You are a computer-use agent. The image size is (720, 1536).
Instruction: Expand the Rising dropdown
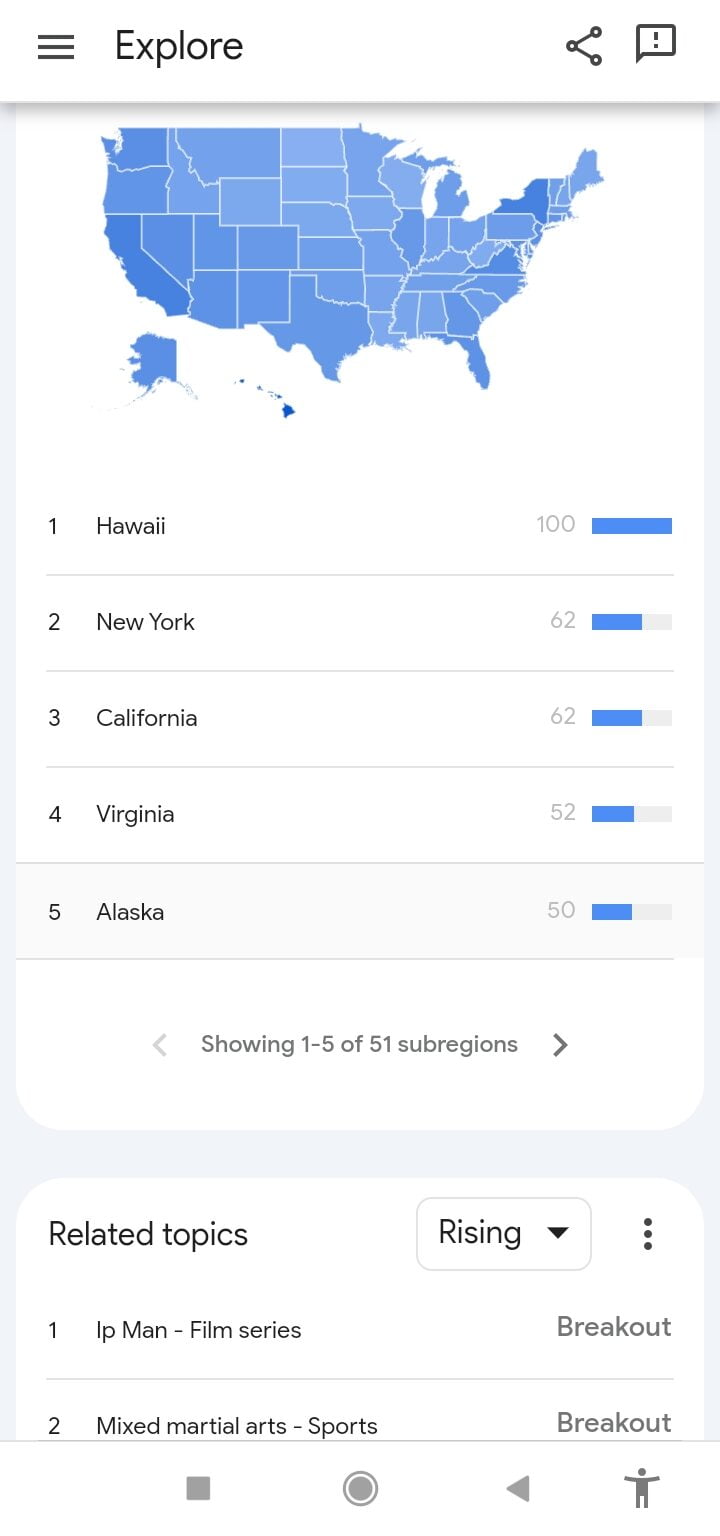503,1234
